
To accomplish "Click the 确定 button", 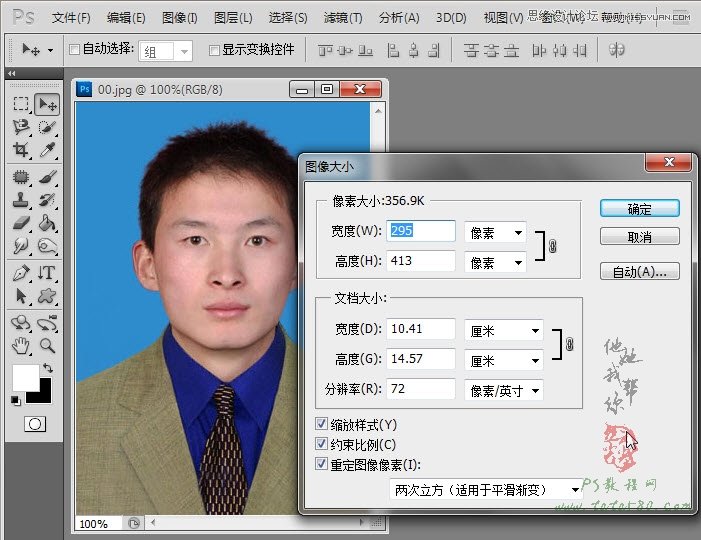I will point(639,209).
